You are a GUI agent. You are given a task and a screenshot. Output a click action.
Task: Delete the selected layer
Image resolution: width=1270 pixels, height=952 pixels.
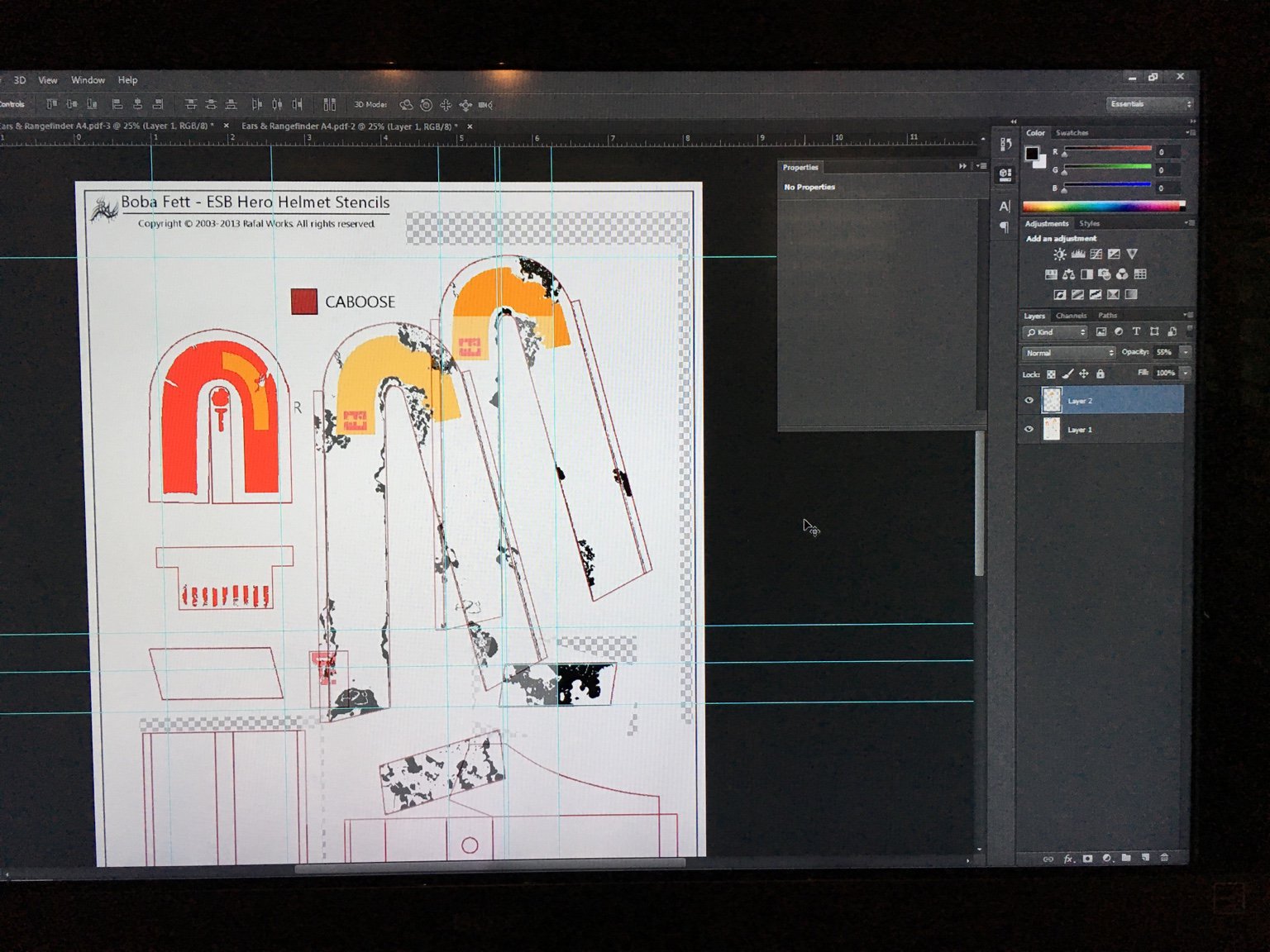[x=1164, y=859]
